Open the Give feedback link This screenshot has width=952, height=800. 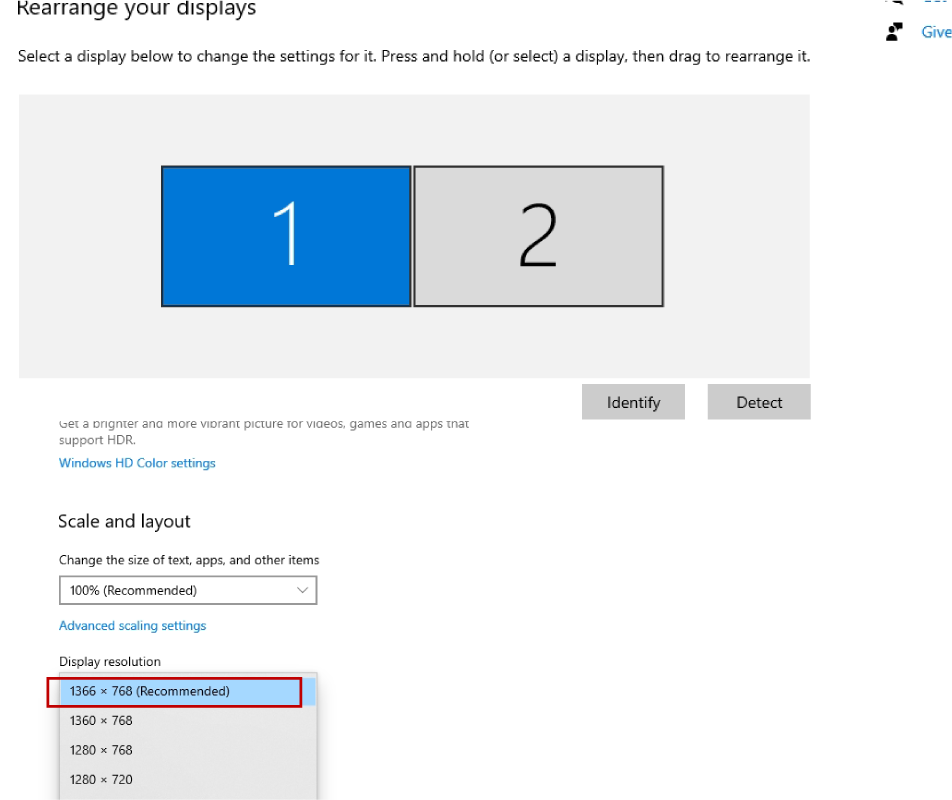pos(936,32)
